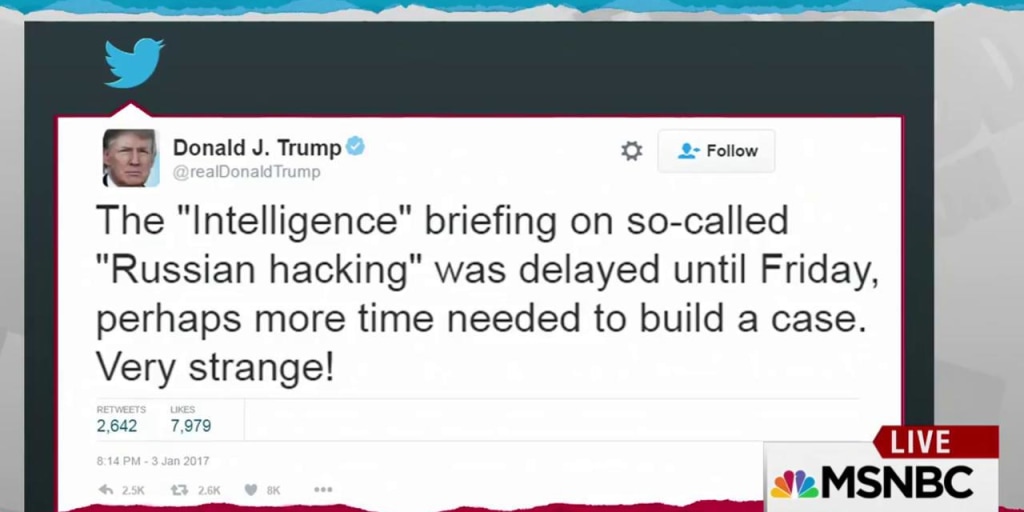The height and width of the screenshot is (512, 1024).
Task: Click the profile avatar thumbnail
Action: [131, 158]
